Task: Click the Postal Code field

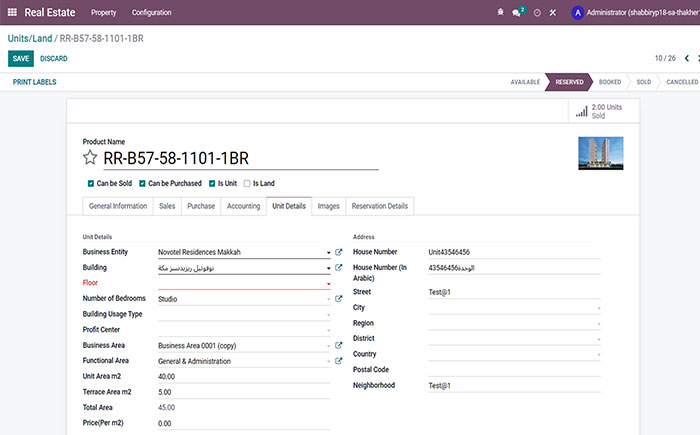Action: (514, 370)
